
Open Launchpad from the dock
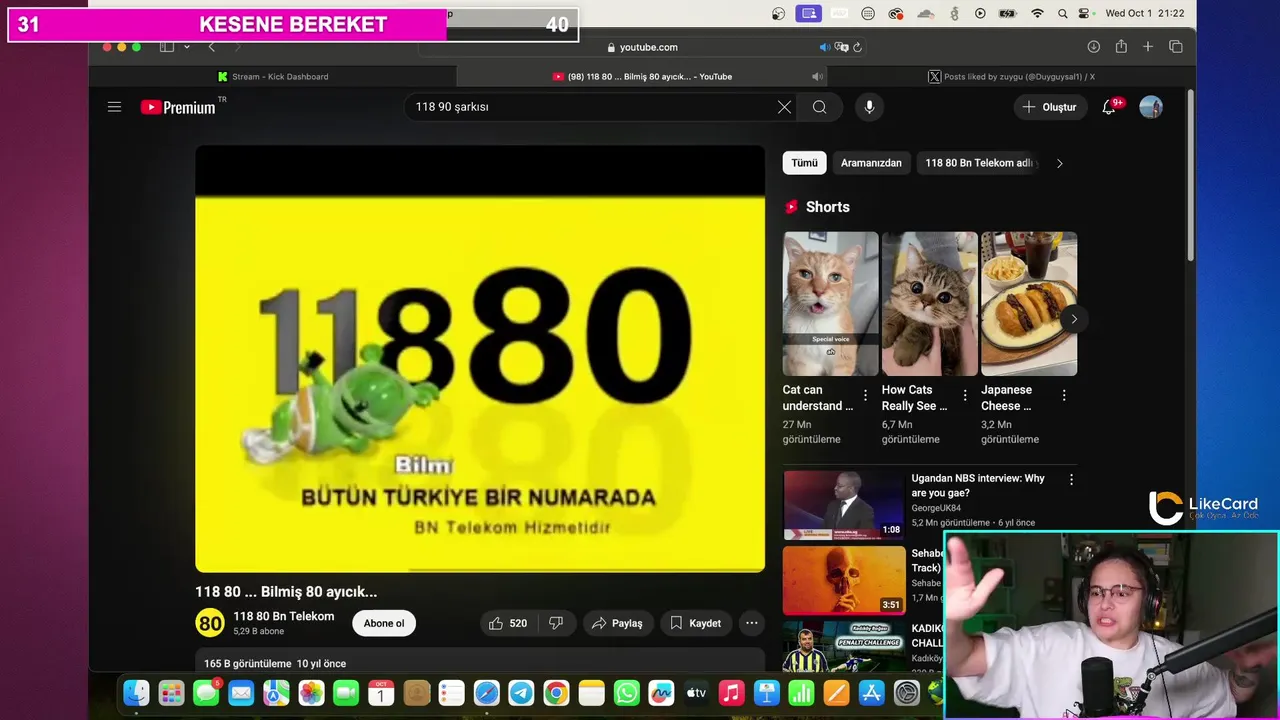171,693
